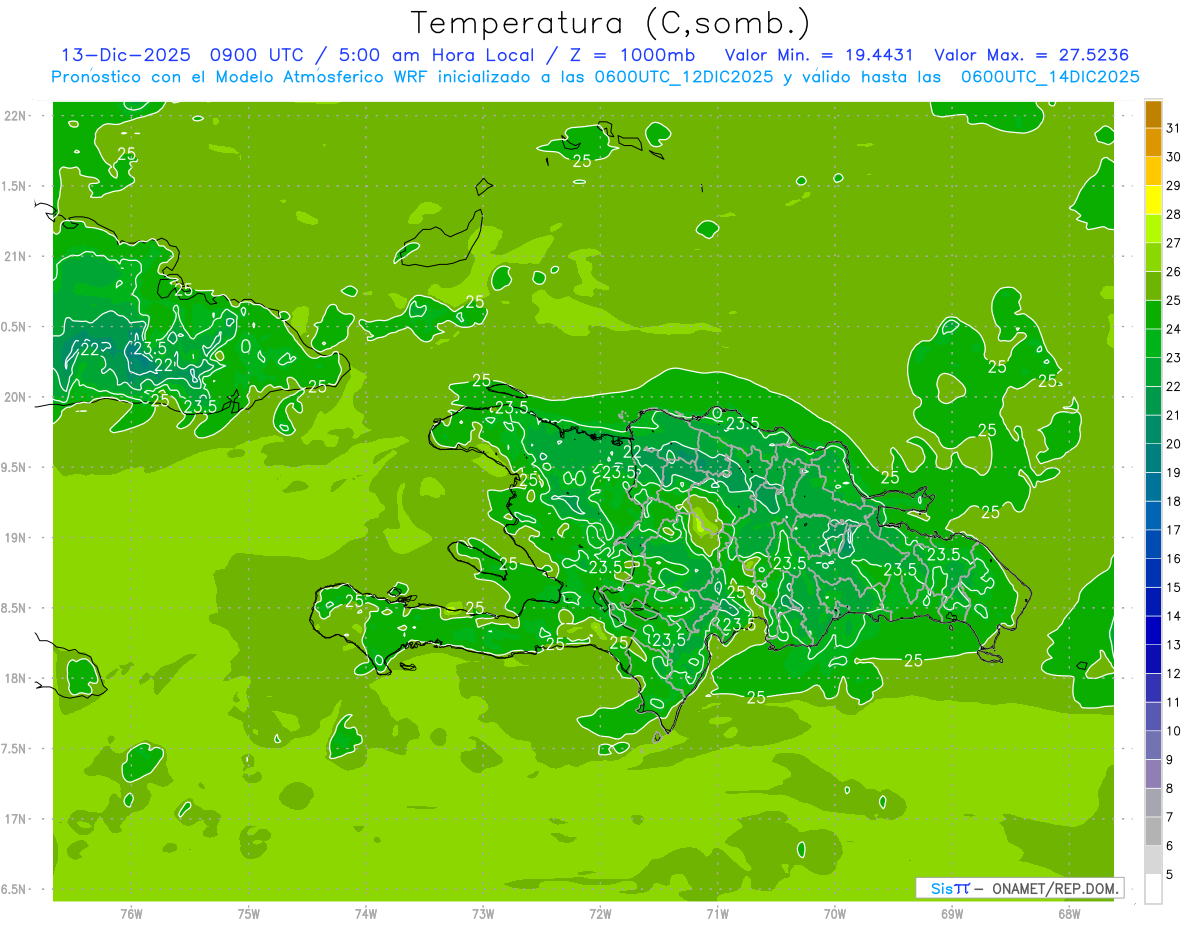
Task: Click the colorbar scale label "7"
Action: point(1170,817)
